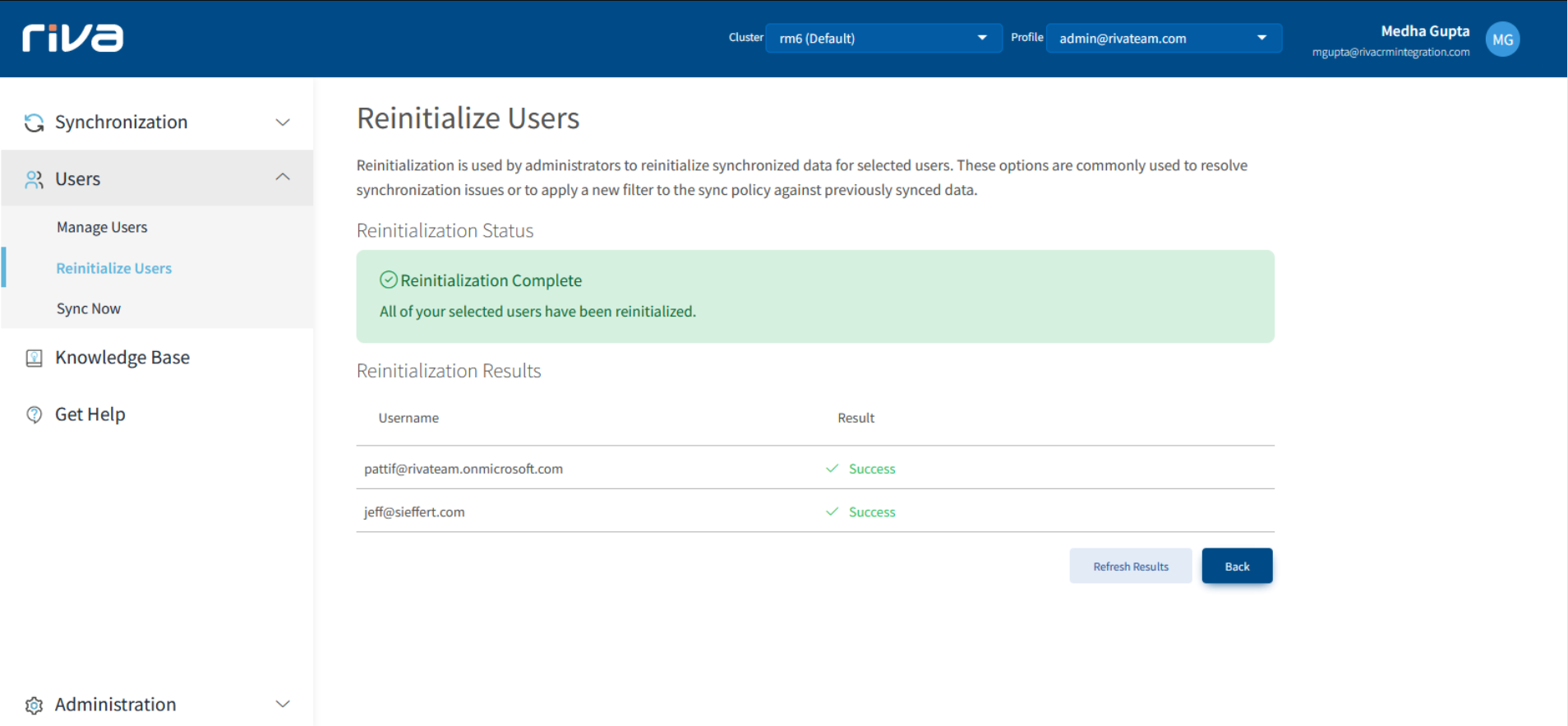1568x726 pixels.
Task: Click the Profile dropdown arrow
Action: point(1261,38)
